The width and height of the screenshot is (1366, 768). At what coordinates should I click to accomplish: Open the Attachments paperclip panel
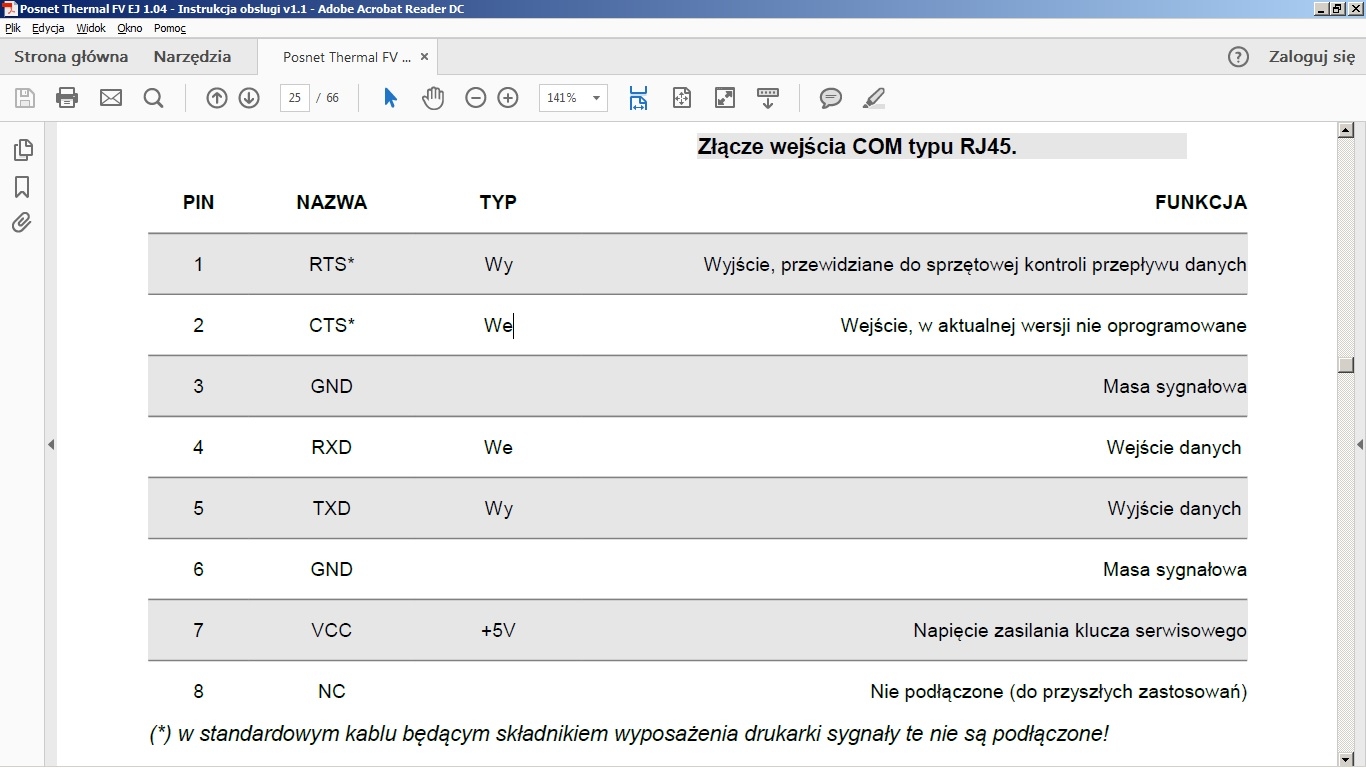coord(22,223)
